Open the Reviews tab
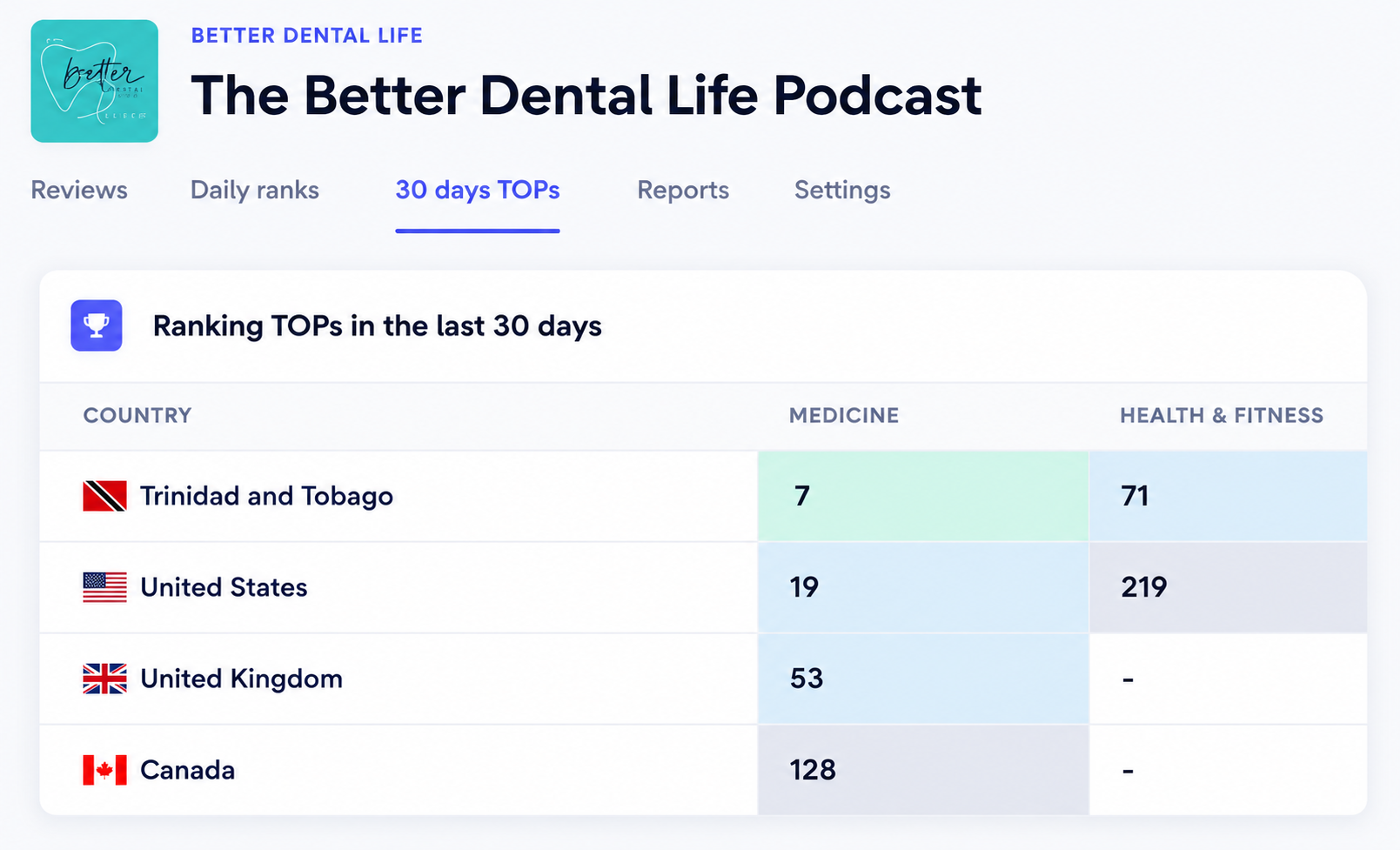 click(79, 190)
